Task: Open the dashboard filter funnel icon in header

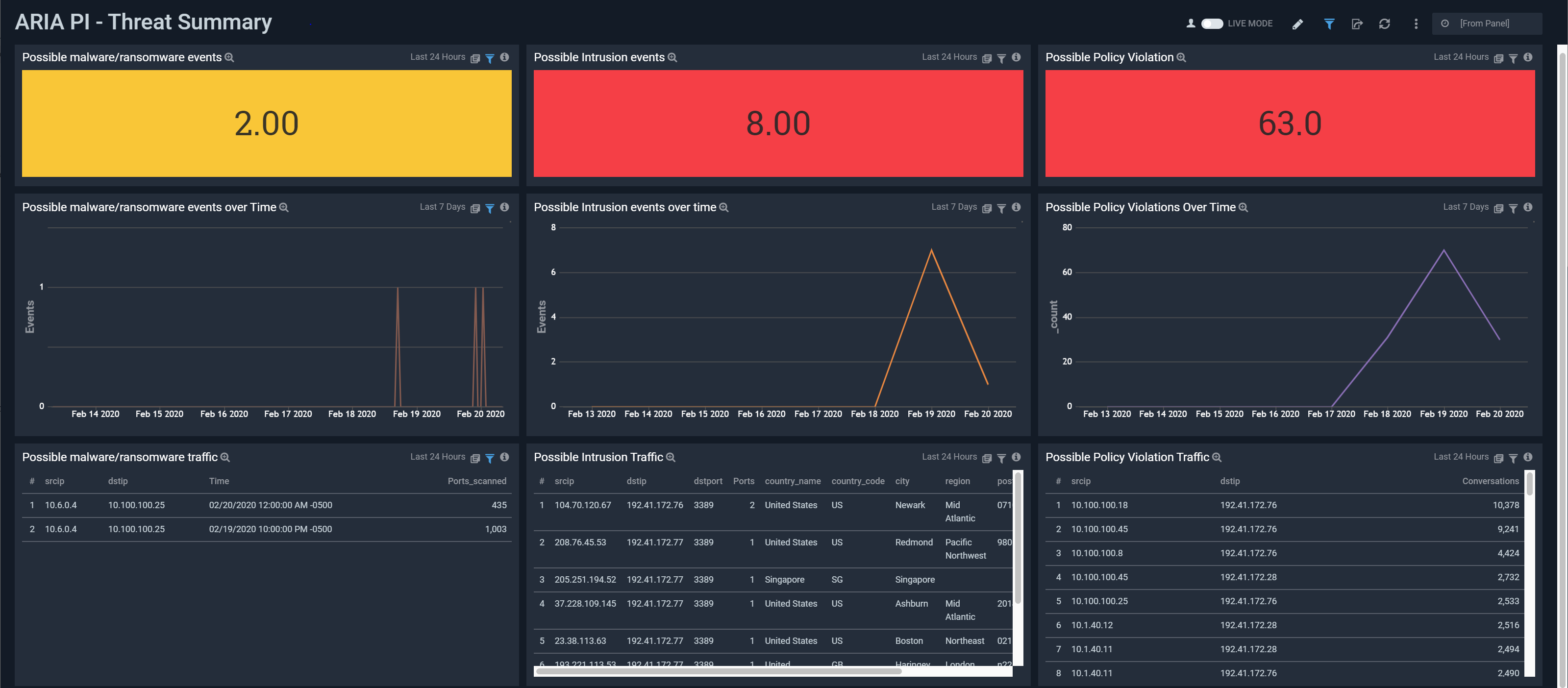Action: pyautogui.click(x=1329, y=24)
